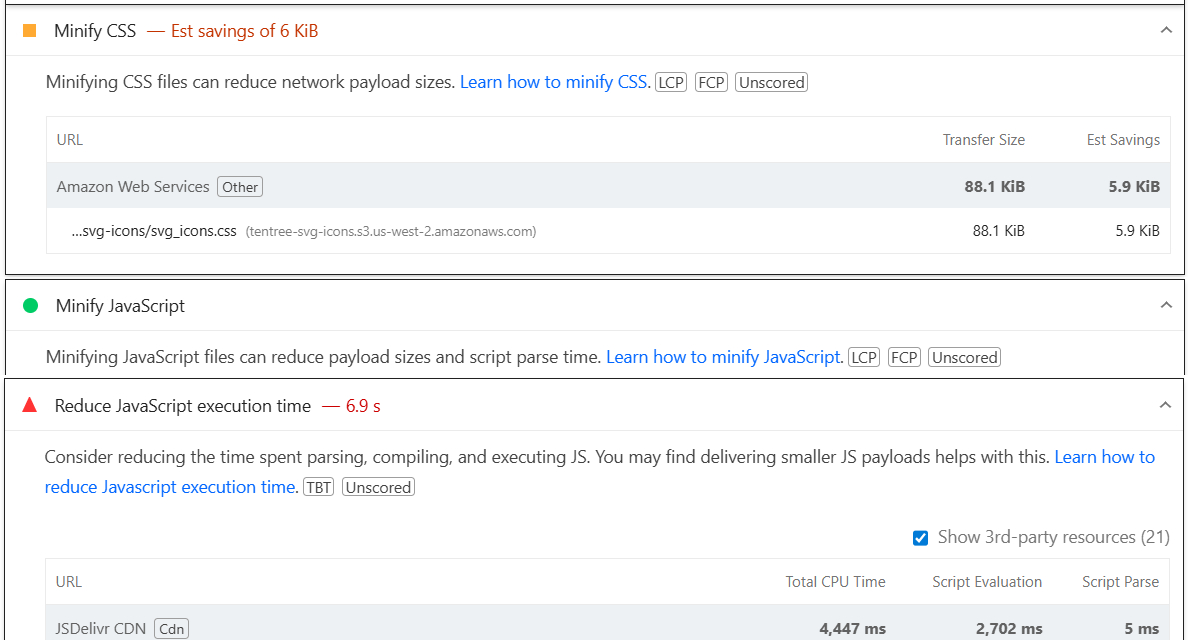1188x640 pixels.
Task: Toggle the Unscored chip in Minify CSS audit
Action: (770, 81)
